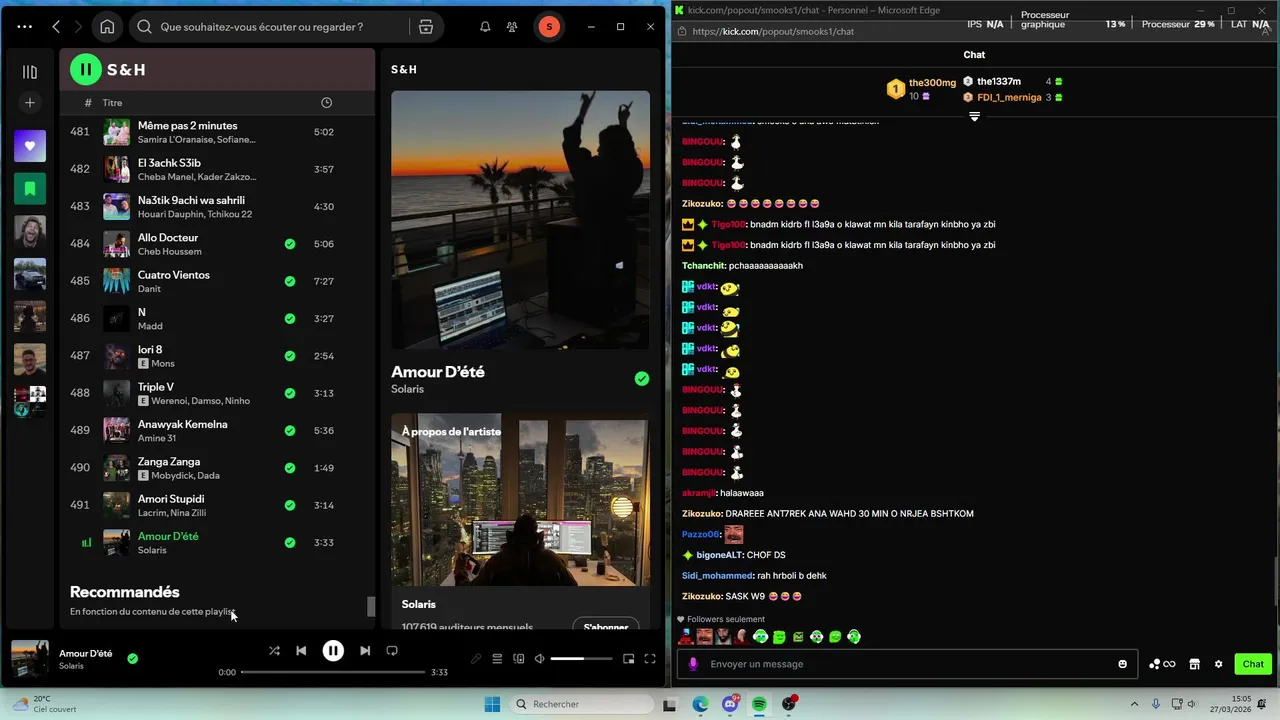Screen dimensions: 1280x720
Task: Open Spotify Home
Action: pyautogui.click(x=107, y=27)
